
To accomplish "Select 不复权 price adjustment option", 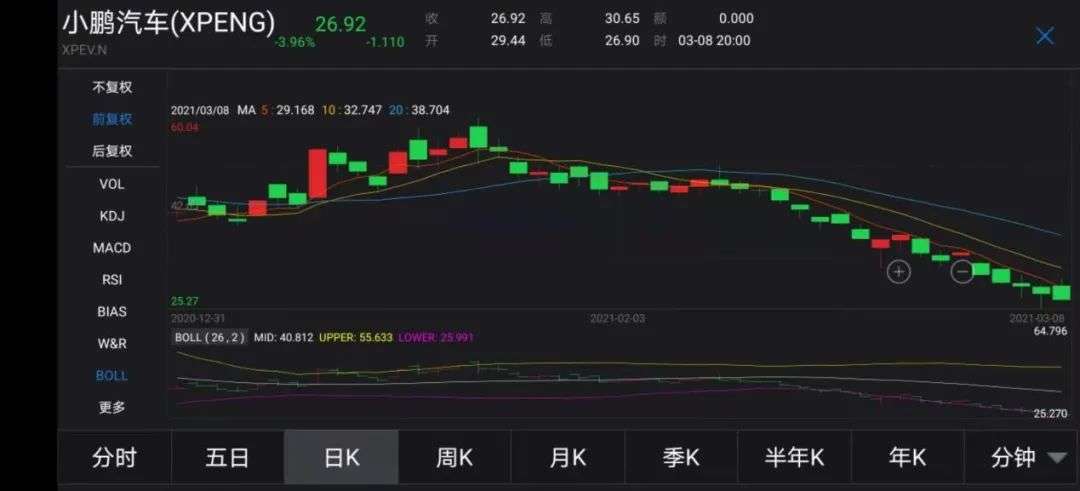I will pos(112,87).
